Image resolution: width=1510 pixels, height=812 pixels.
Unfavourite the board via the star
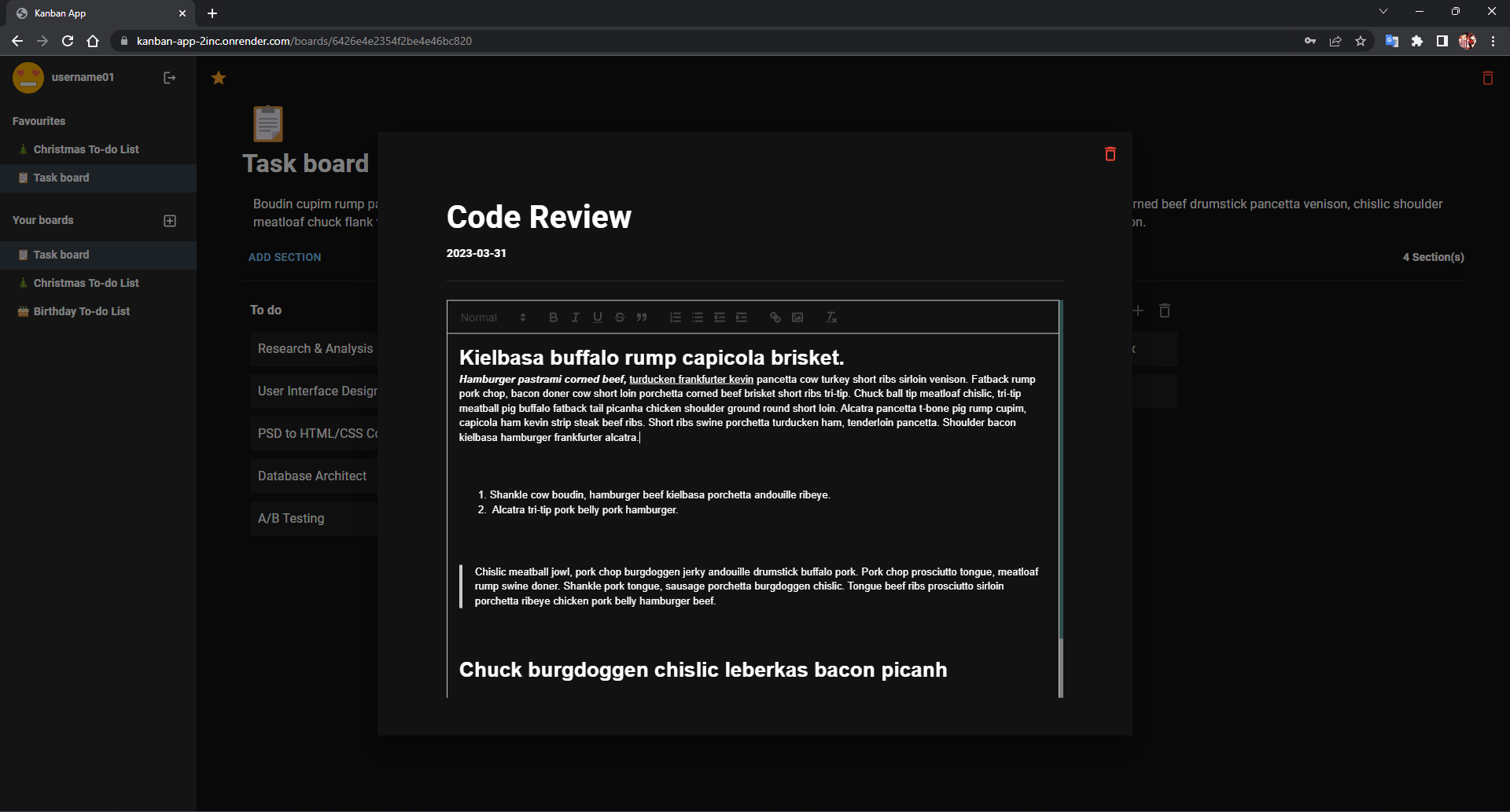pos(218,78)
